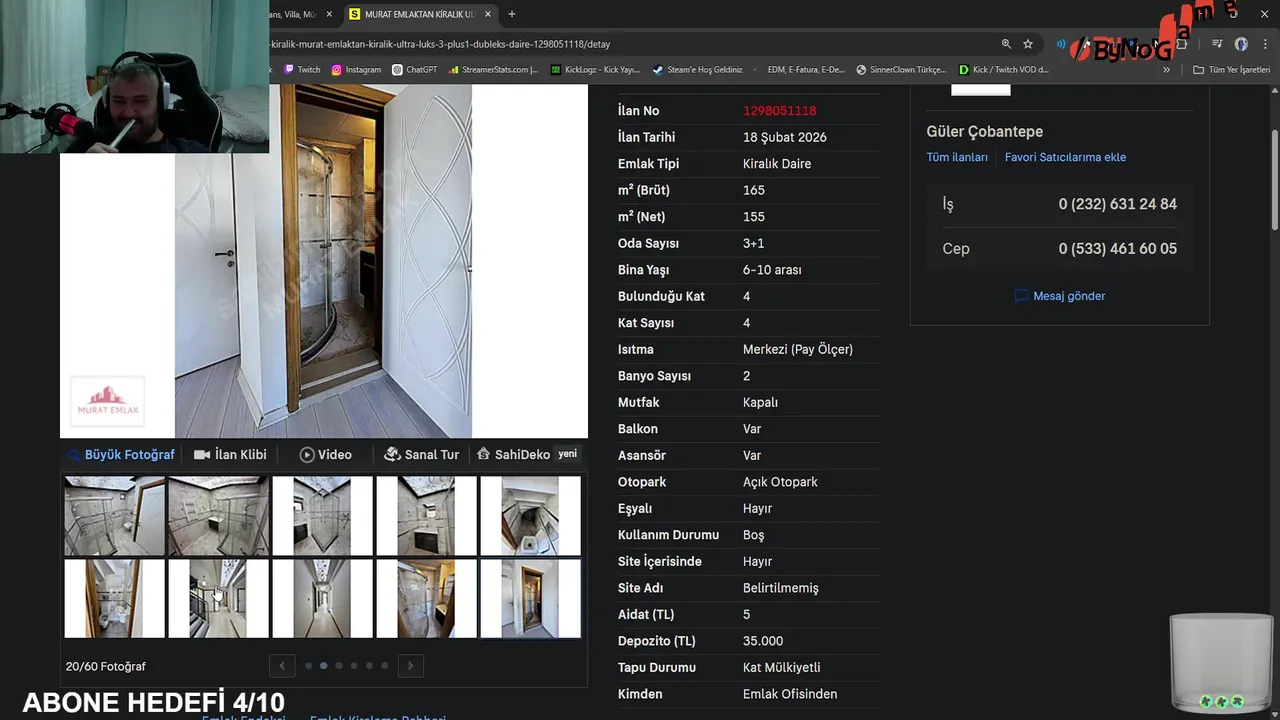
Task: Open the browser profile avatar
Action: tap(1241, 44)
